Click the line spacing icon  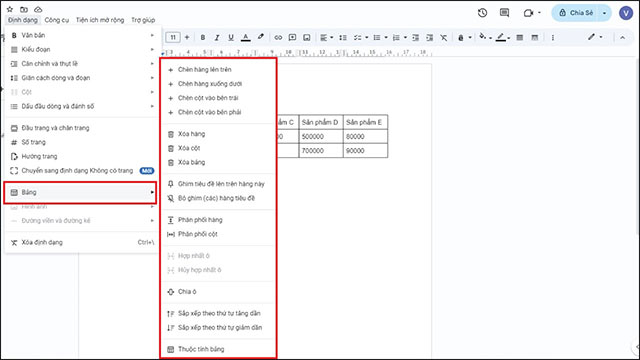pos(343,38)
